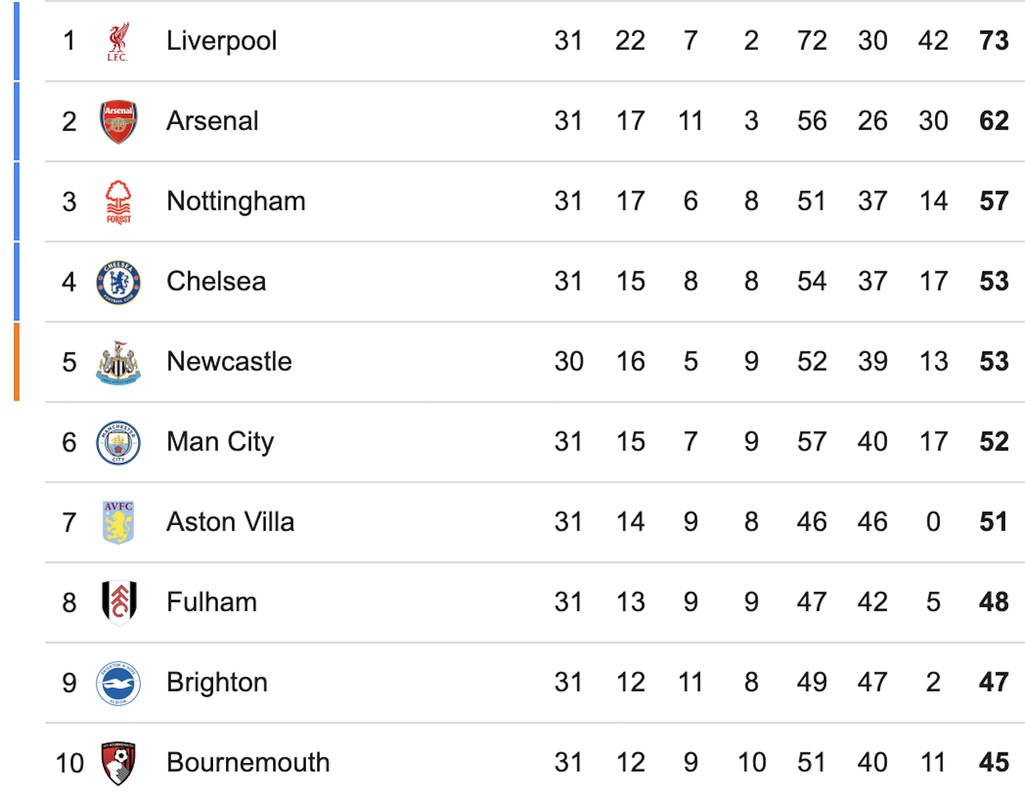
Task: Open the Chelsea team page
Action: [216, 282]
